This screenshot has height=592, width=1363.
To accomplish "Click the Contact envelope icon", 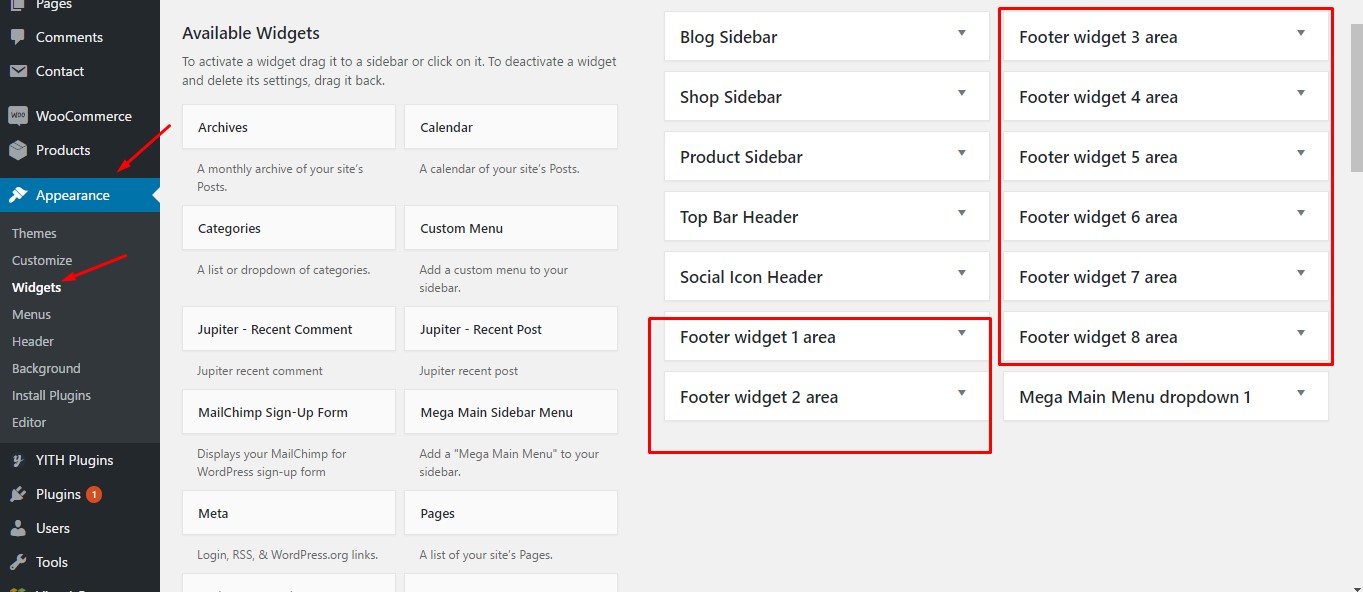I will click(x=20, y=70).
